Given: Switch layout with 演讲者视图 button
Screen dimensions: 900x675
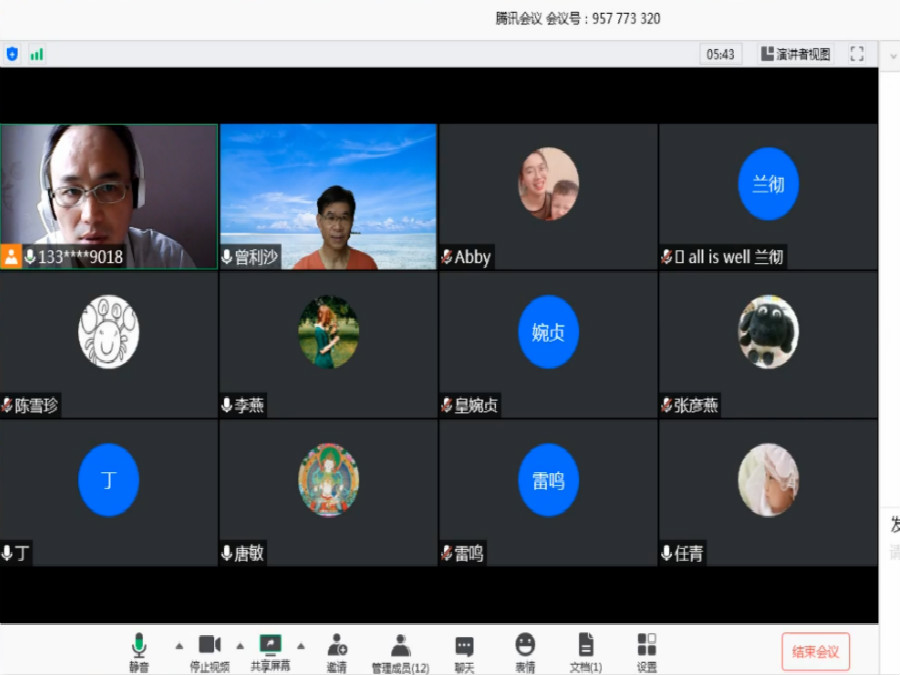Looking at the screenshot, I should point(796,54).
